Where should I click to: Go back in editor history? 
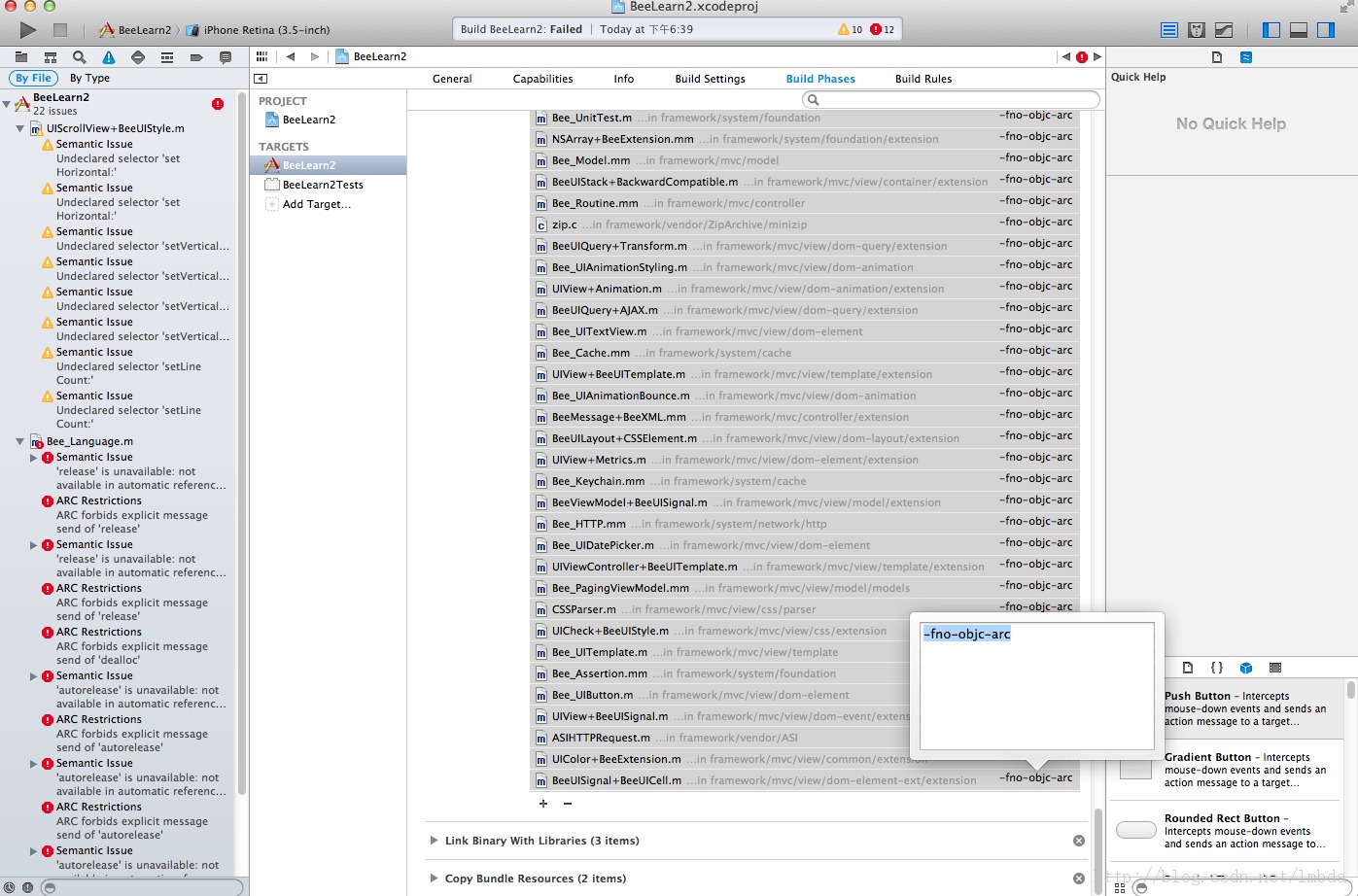tap(290, 56)
